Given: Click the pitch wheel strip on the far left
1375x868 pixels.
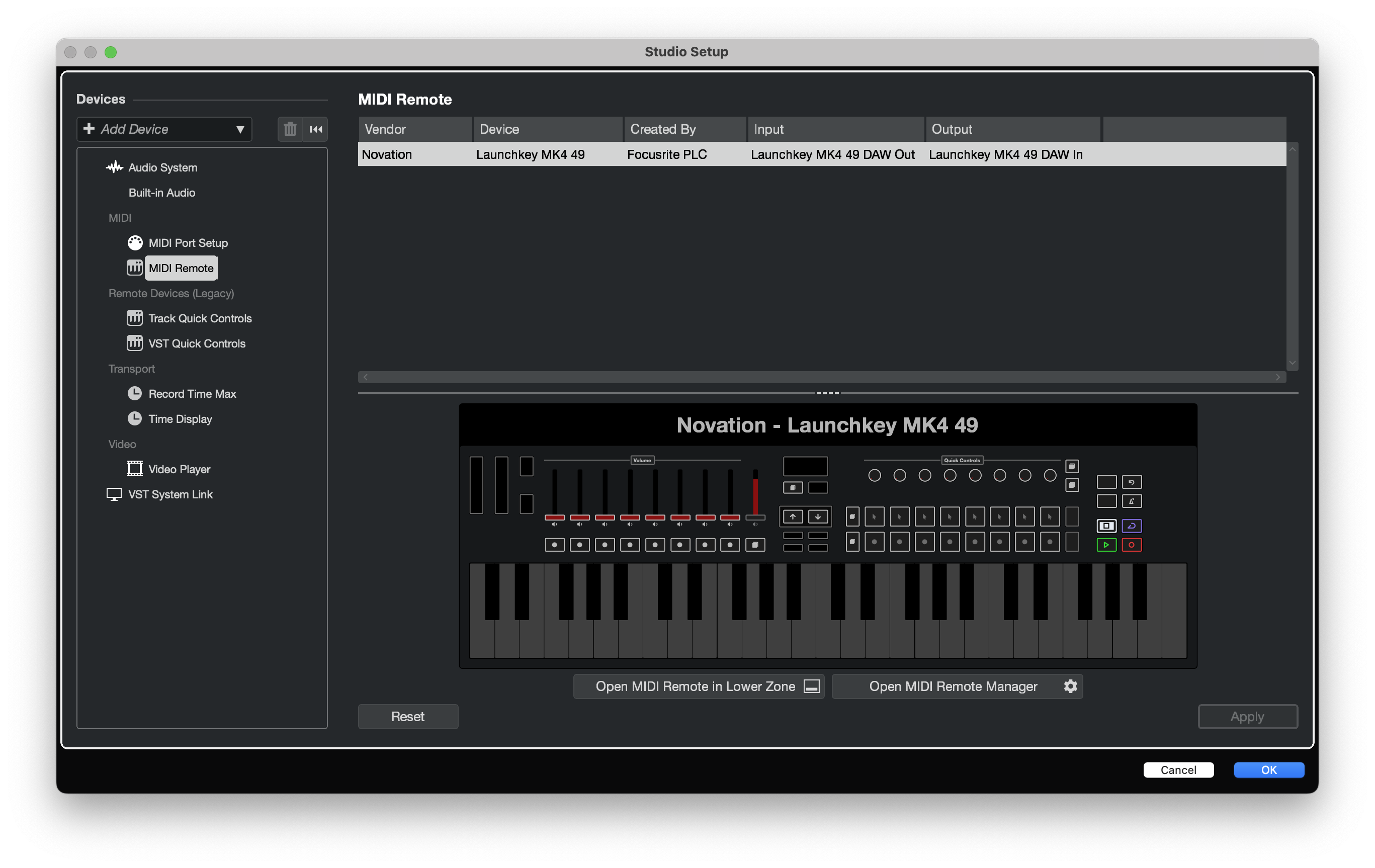Looking at the screenshot, I should point(476,485).
